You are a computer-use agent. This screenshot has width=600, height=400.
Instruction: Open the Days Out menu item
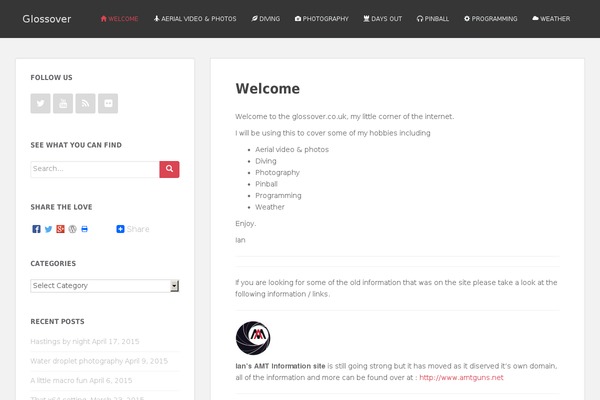coord(383,19)
